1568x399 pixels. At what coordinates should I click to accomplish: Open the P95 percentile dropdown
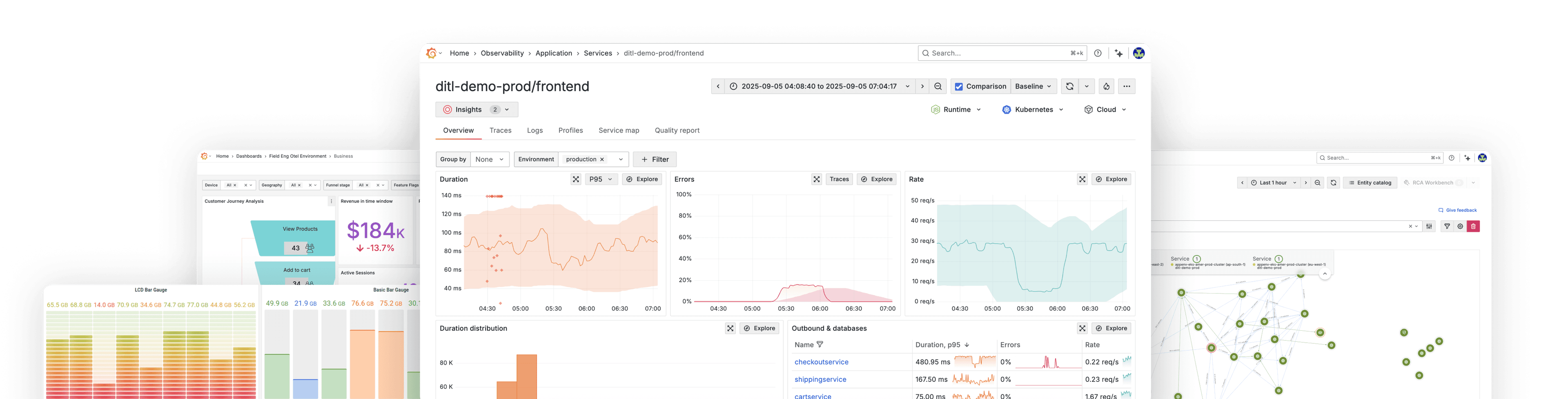click(601, 179)
